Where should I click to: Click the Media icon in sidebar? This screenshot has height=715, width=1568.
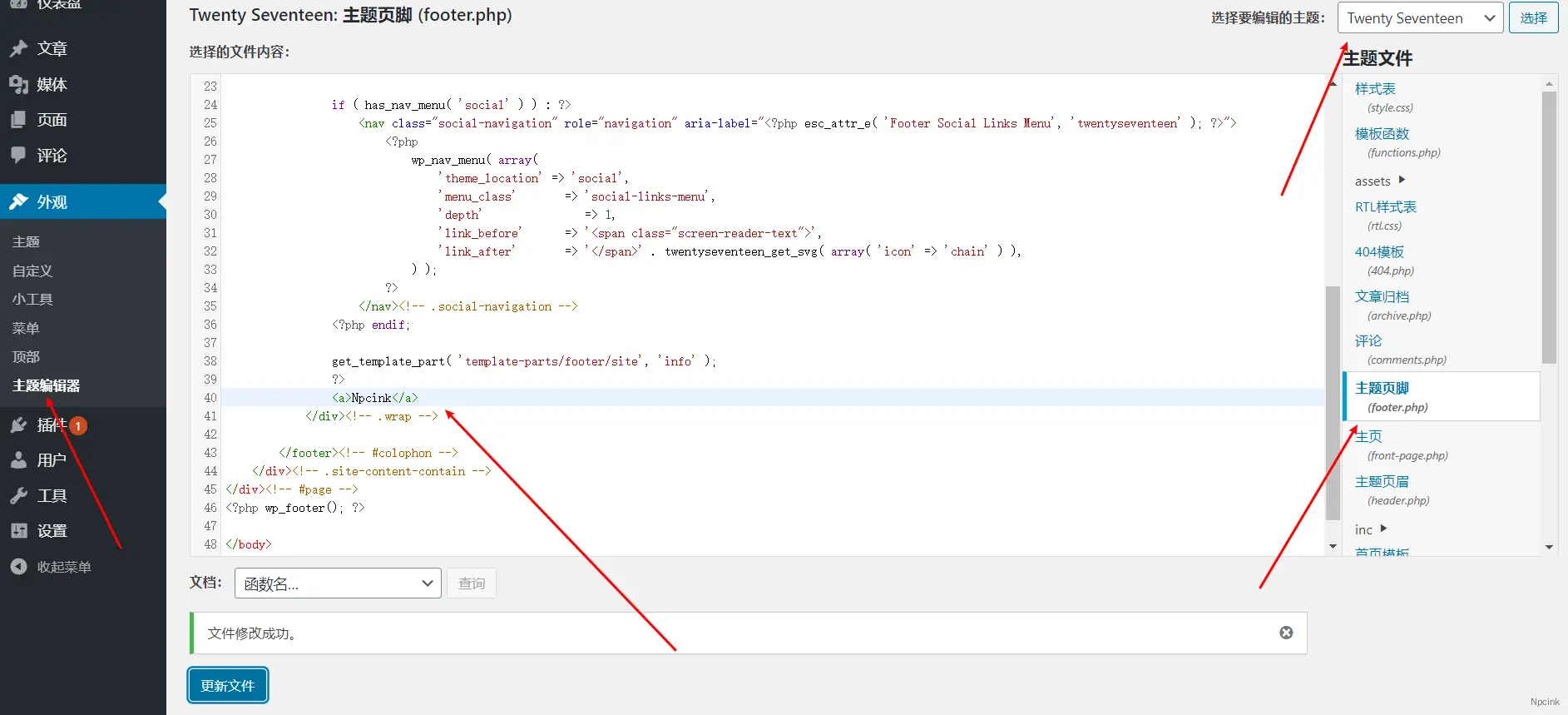coord(18,85)
